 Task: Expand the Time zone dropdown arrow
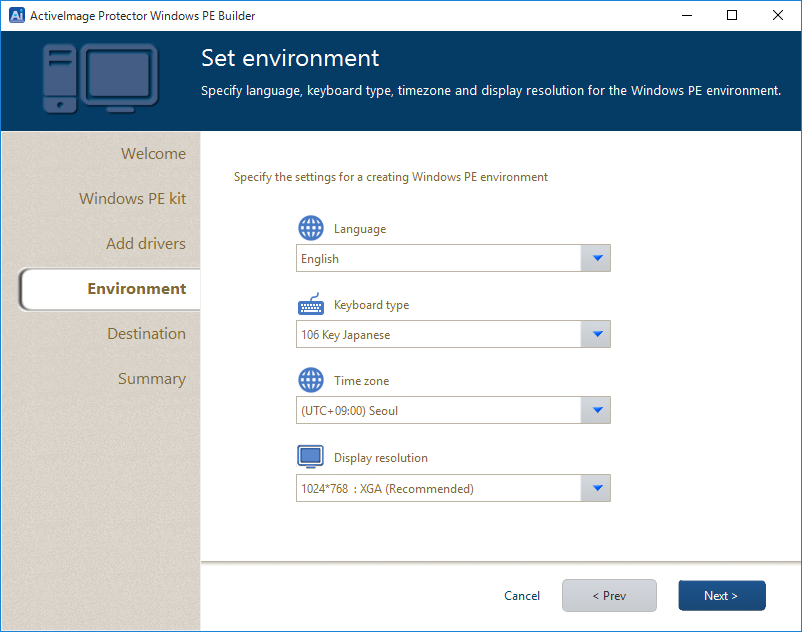[x=596, y=410]
